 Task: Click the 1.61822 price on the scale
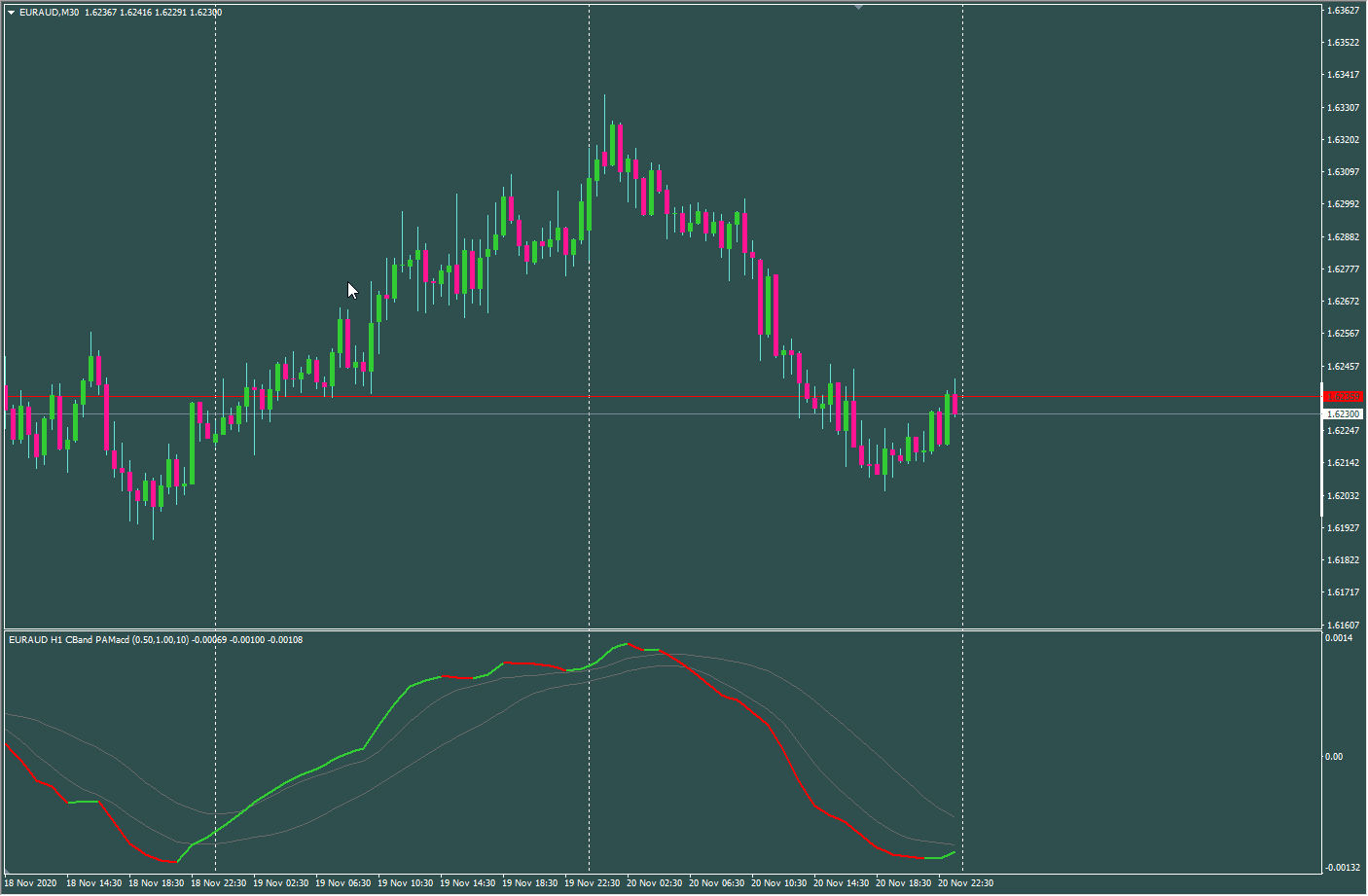[1344, 560]
